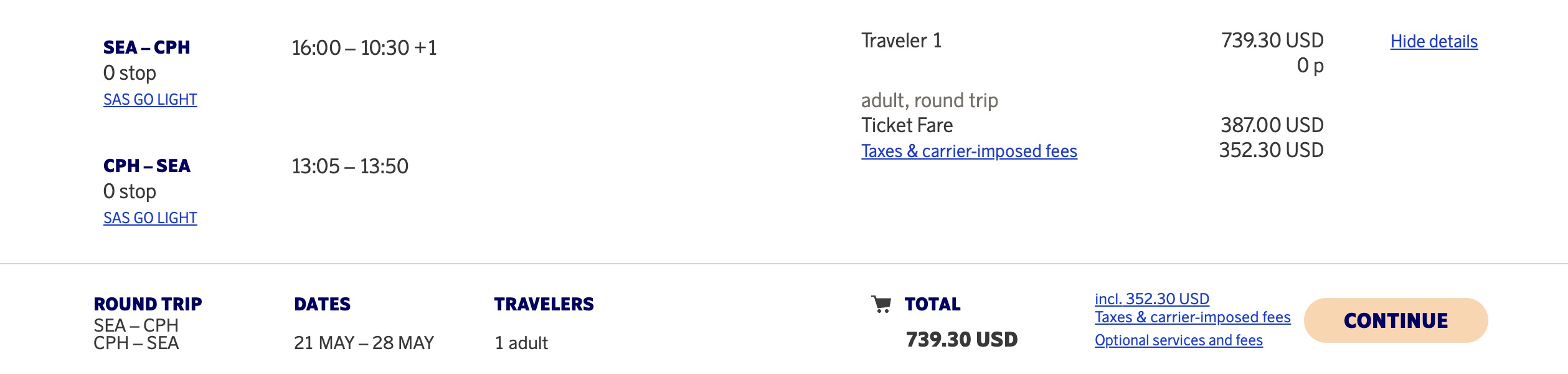Click the 1 adult travelers summary
The height and width of the screenshot is (374, 1568).
click(521, 343)
